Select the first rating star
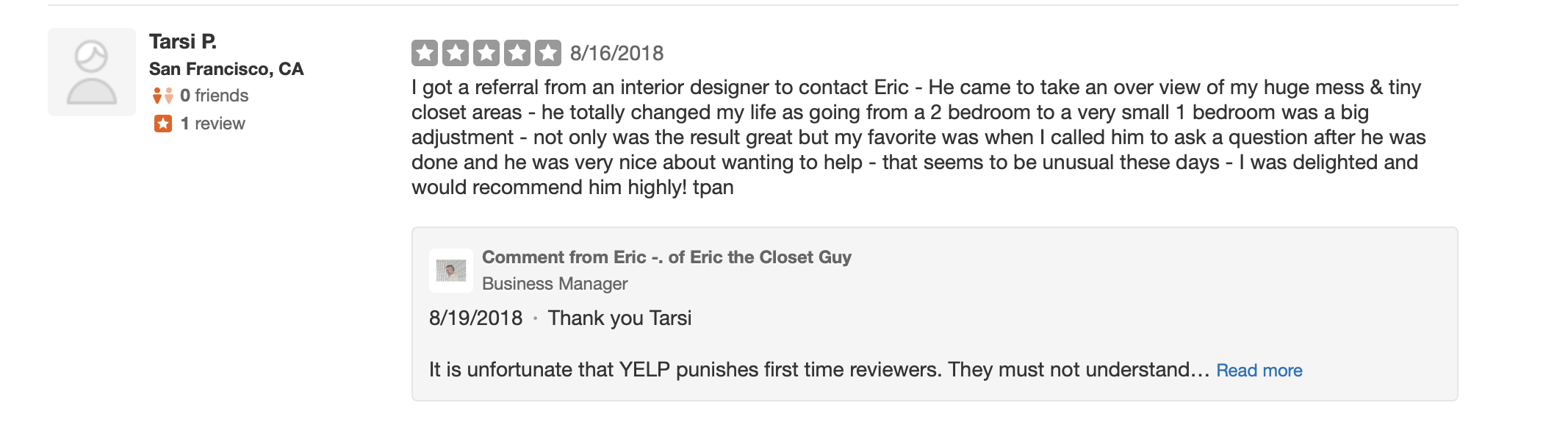This screenshot has height=425, width=1568. pyautogui.click(x=425, y=53)
